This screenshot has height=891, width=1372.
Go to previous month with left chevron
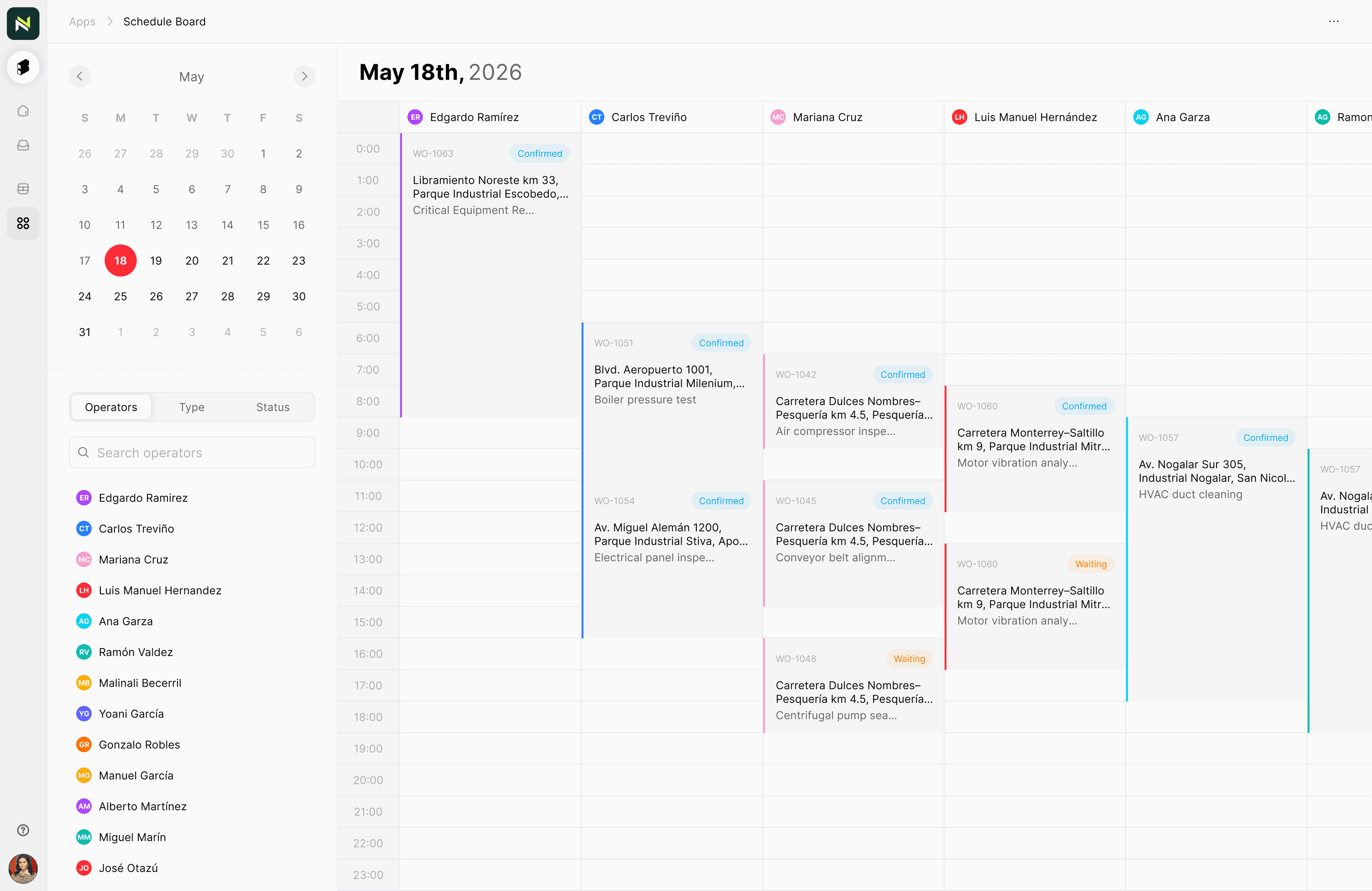click(80, 76)
